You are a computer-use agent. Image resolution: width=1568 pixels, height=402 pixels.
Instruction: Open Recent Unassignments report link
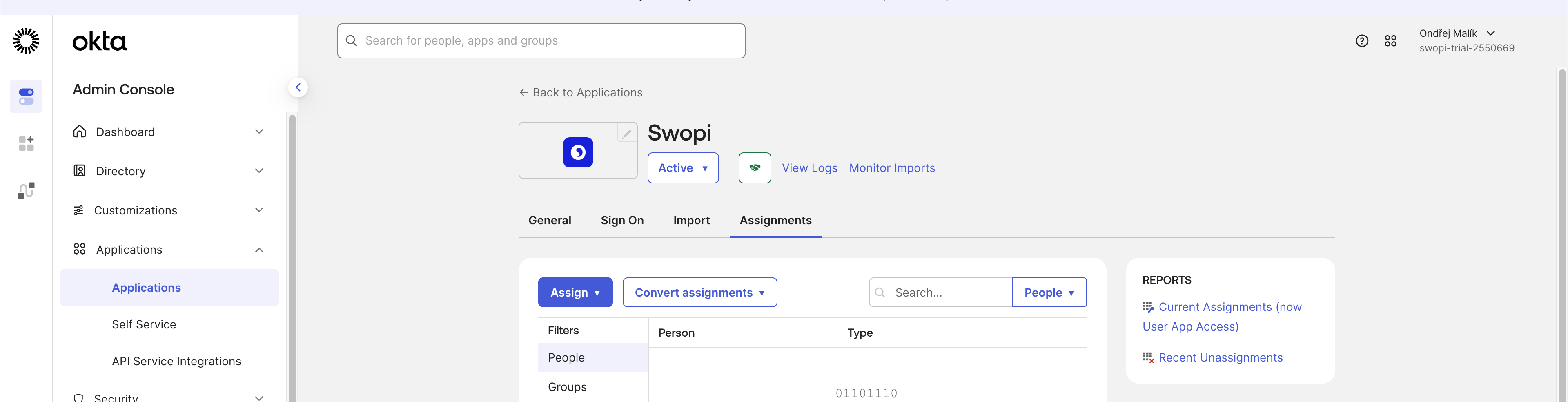(1221, 357)
